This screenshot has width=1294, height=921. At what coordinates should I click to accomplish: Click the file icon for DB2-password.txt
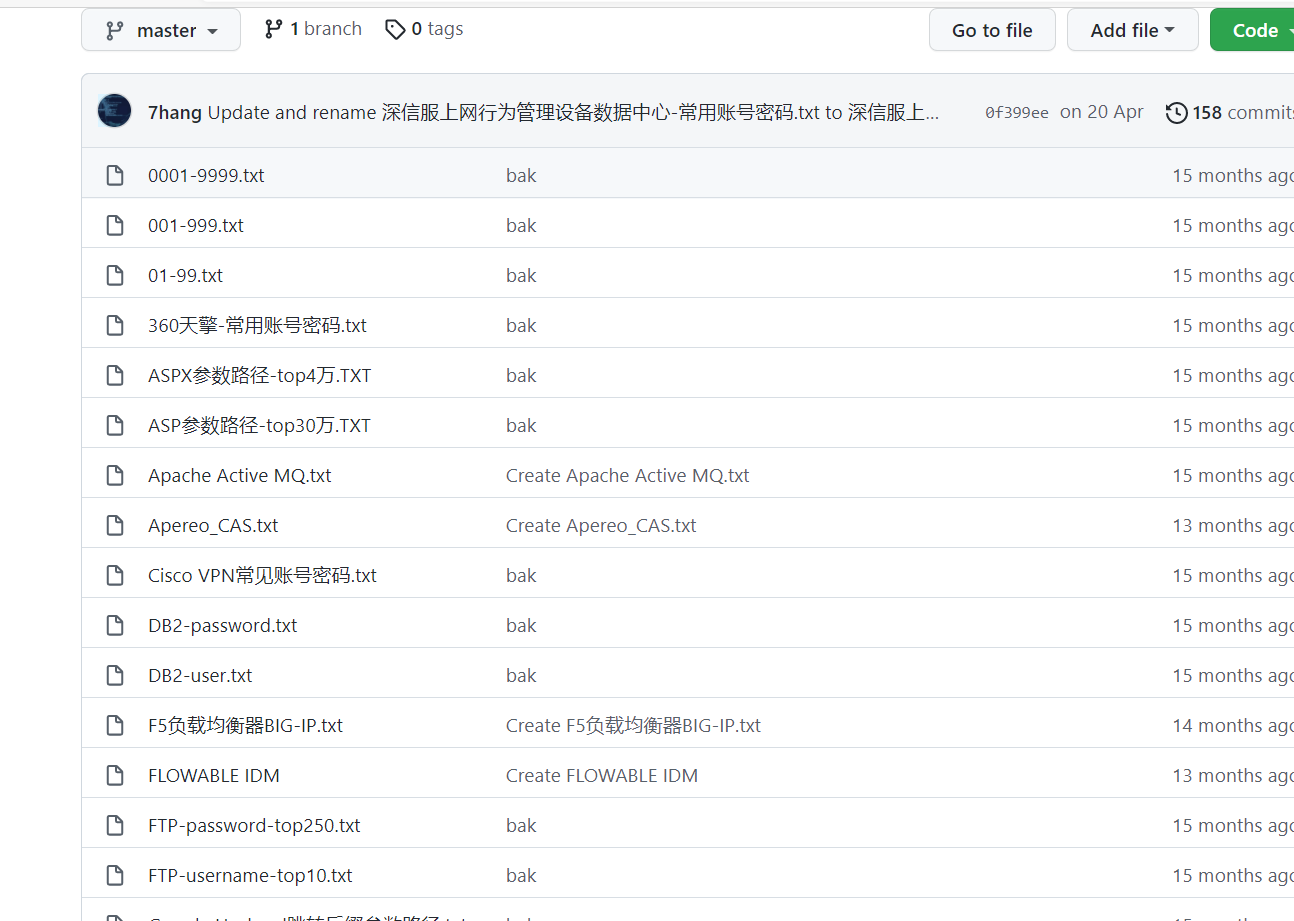[x=115, y=626]
